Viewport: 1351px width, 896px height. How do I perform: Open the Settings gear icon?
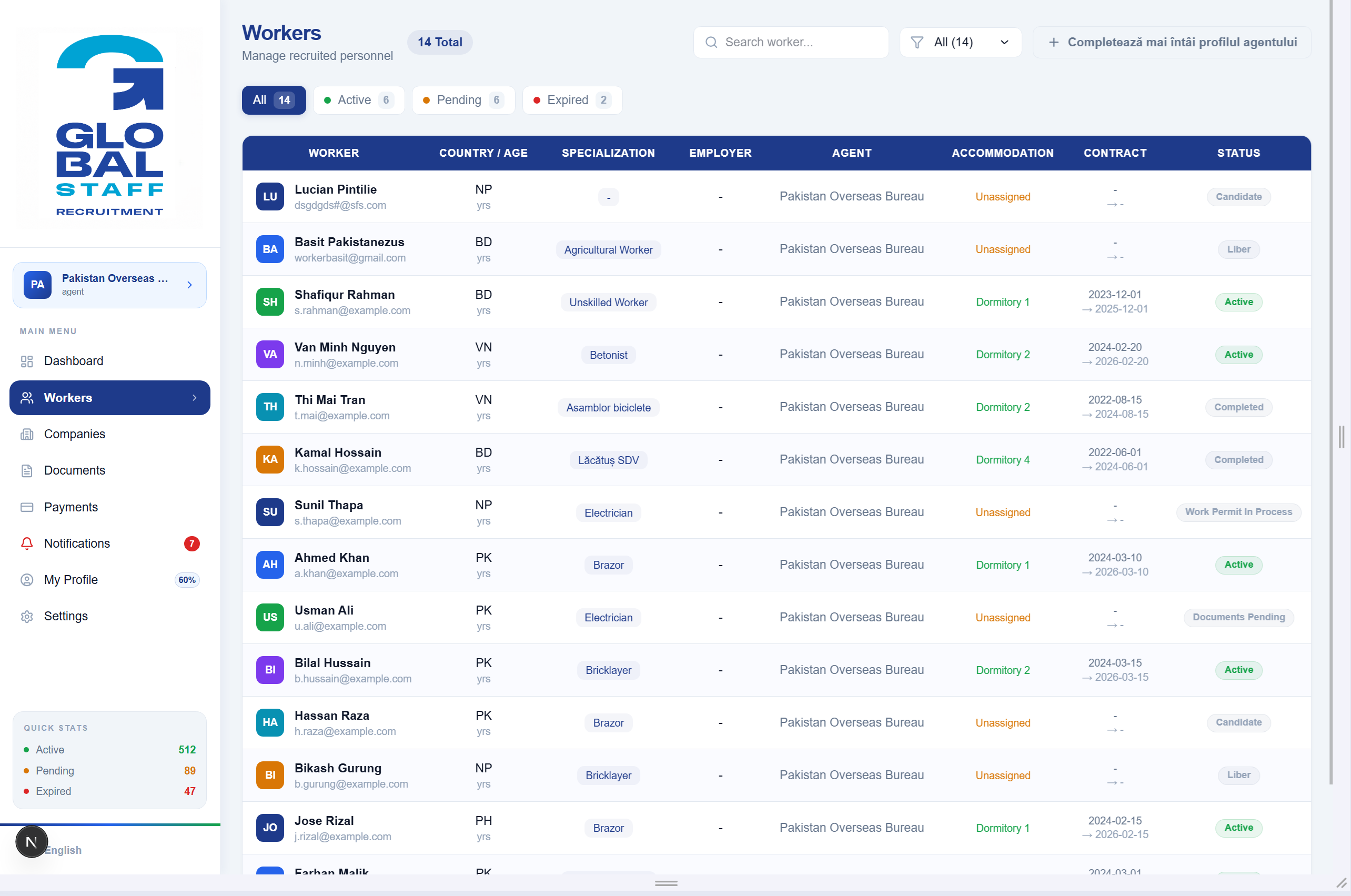(x=27, y=616)
